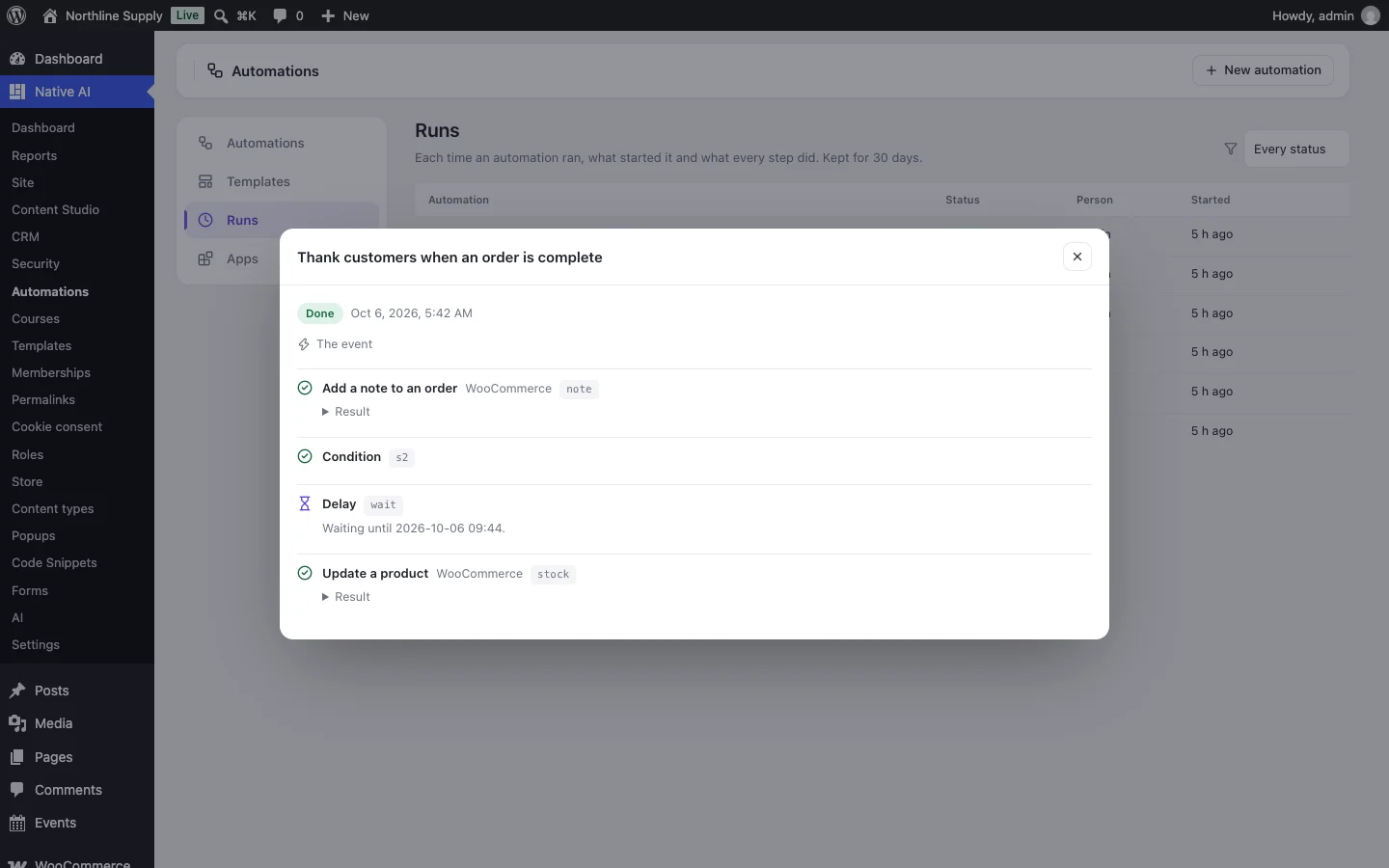The width and height of the screenshot is (1389, 868).
Task: Open Native AI menu in sidebar
Action: pos(77,92)
